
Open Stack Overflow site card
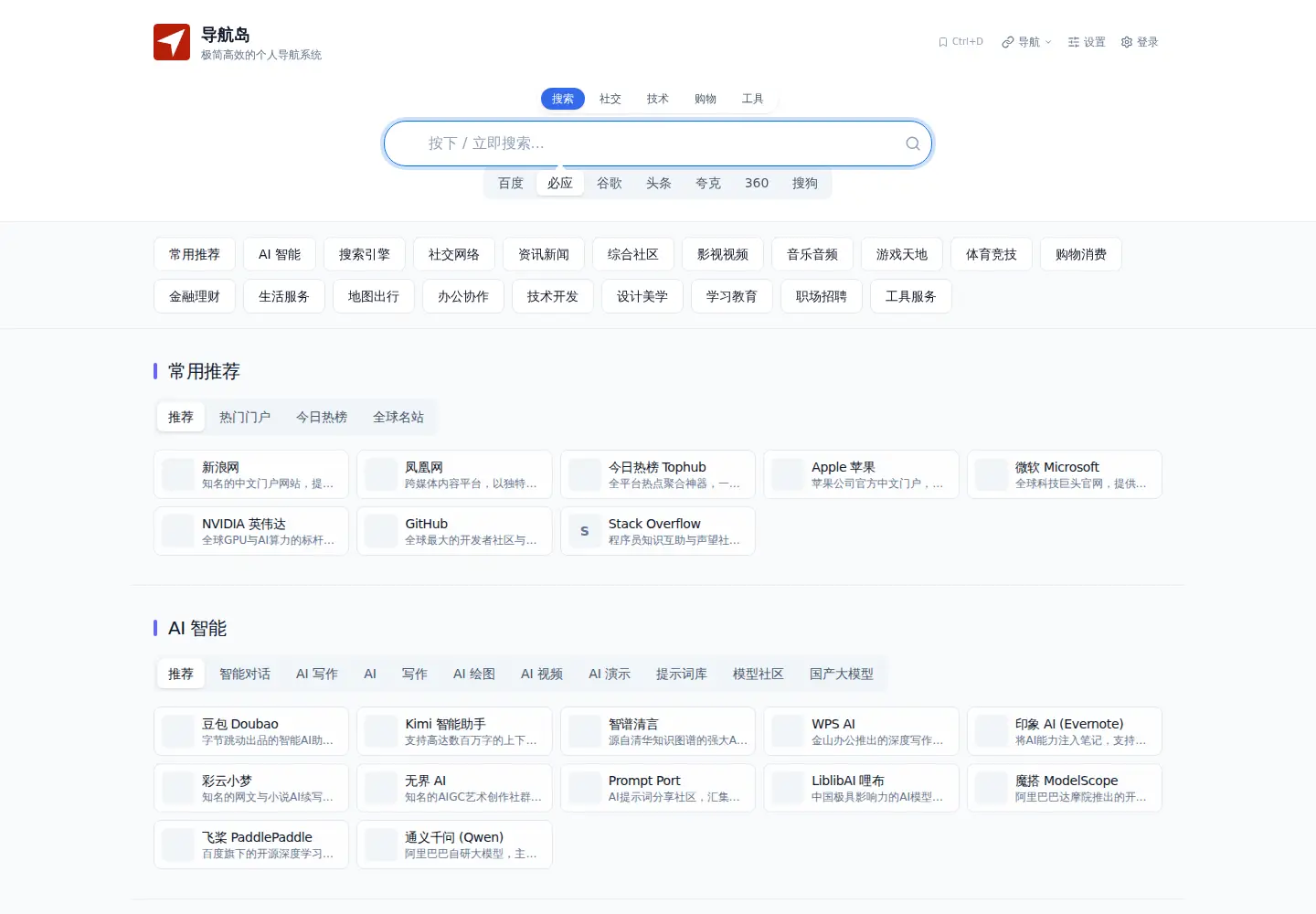(658, 531)
